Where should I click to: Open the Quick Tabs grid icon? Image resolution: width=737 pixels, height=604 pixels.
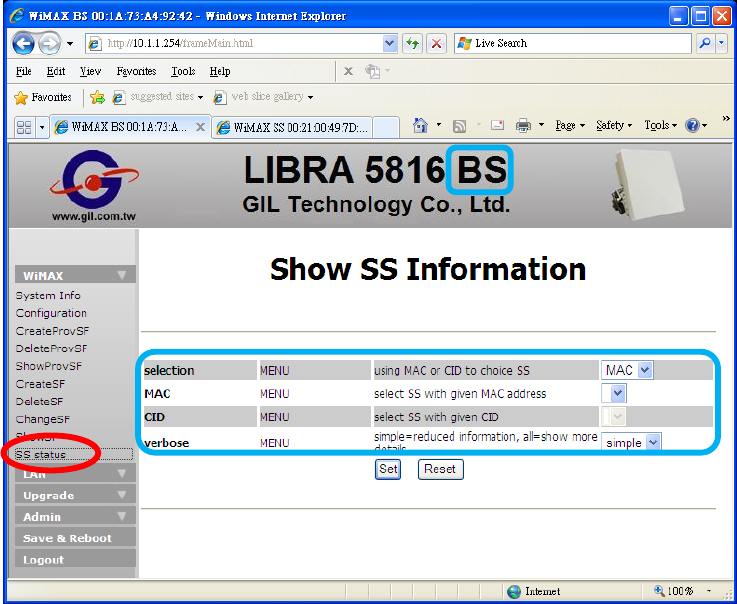coord(24,127)
